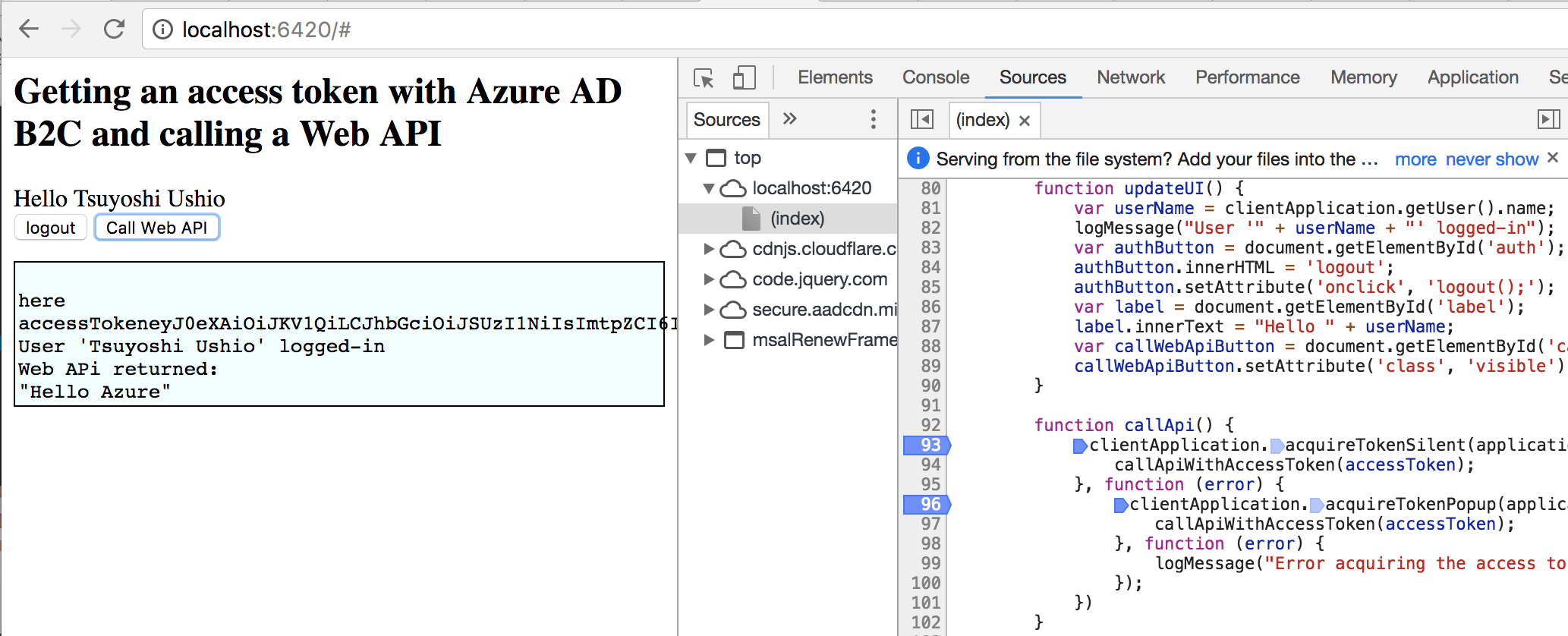
Task: Open the Console tab
Action: click(936, 77)
